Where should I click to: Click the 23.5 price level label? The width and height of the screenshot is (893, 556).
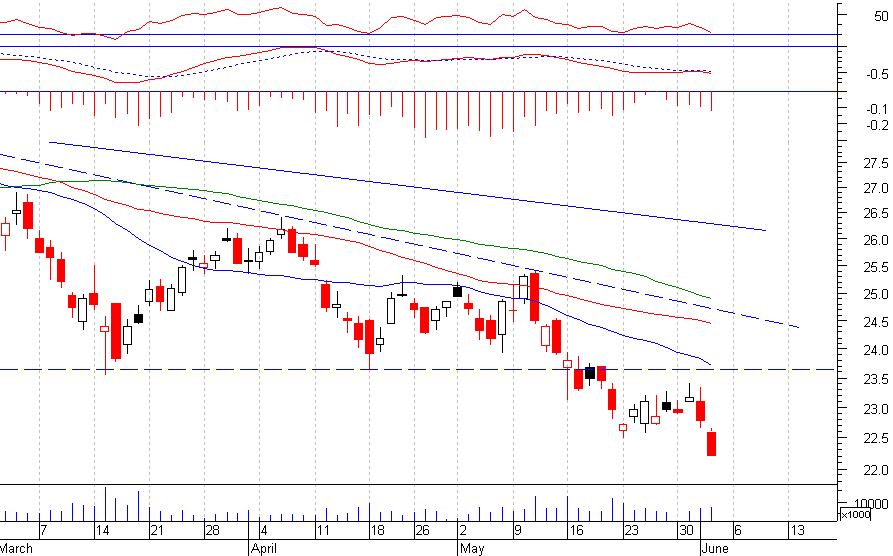[875, 379]
